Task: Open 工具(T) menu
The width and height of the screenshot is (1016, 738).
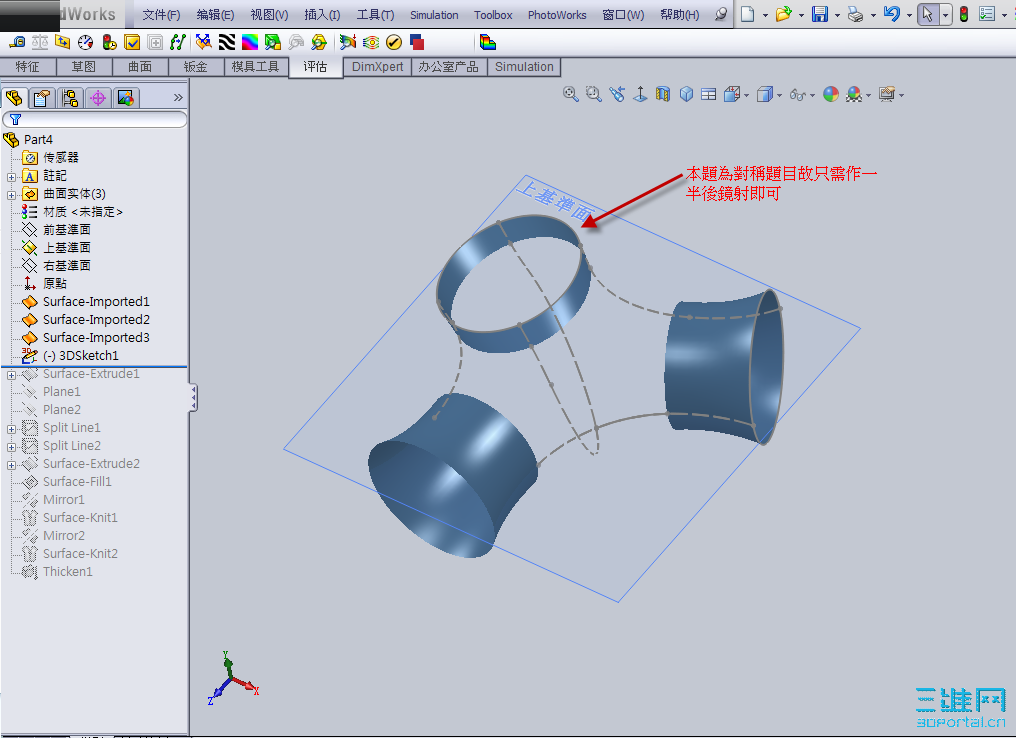Action: point(375,15)
